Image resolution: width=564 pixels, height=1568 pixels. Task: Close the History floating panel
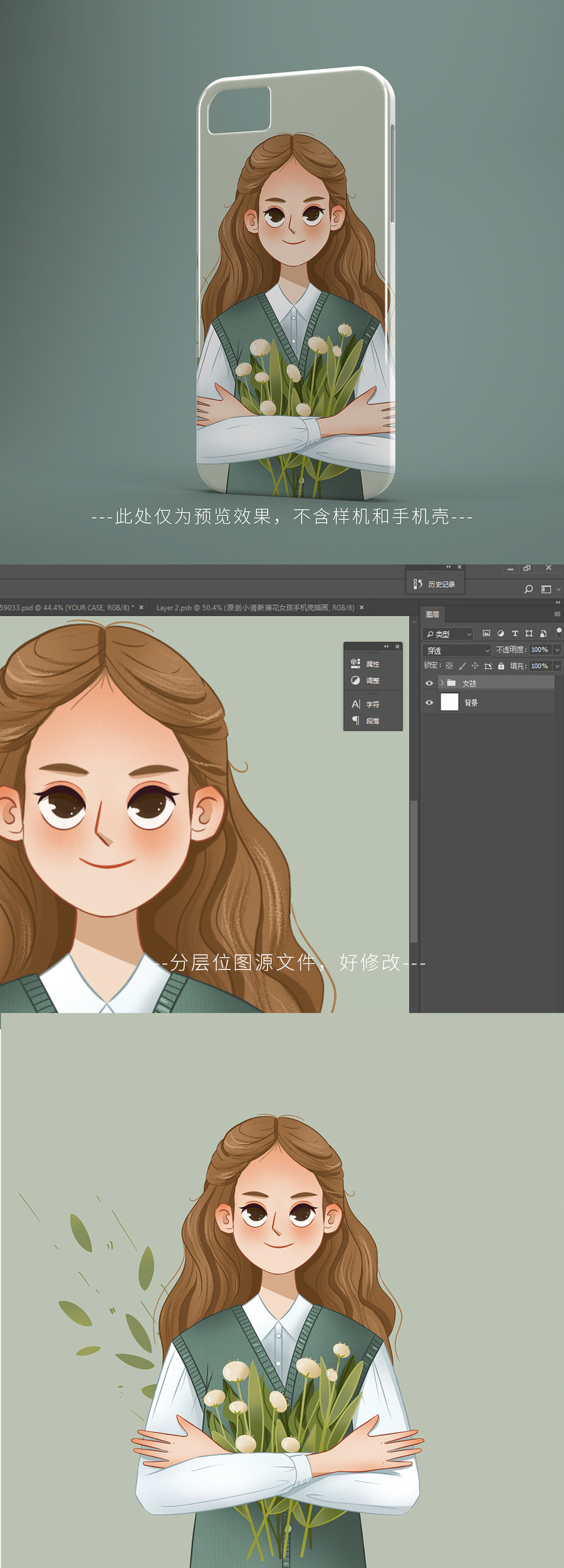click(x=459, y=567)
